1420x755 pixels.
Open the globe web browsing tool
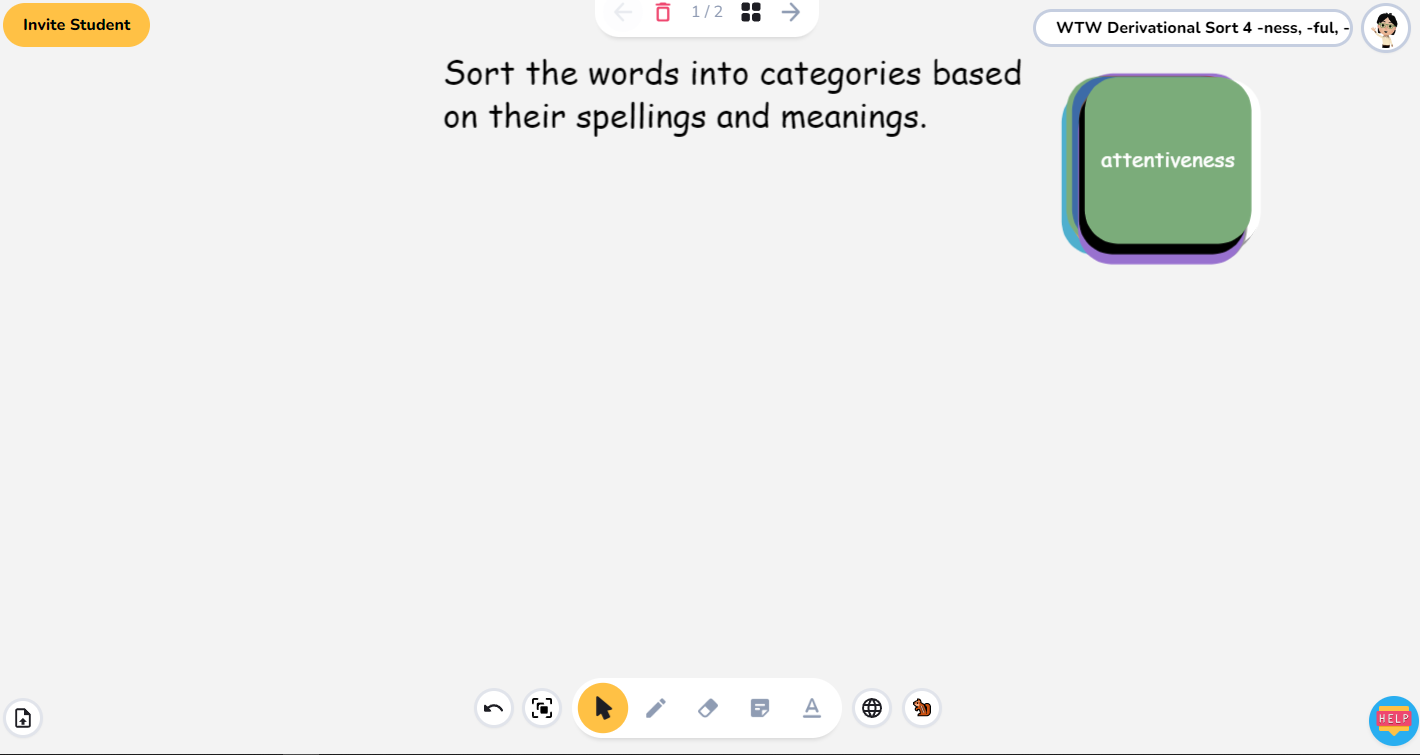[871, 708]
